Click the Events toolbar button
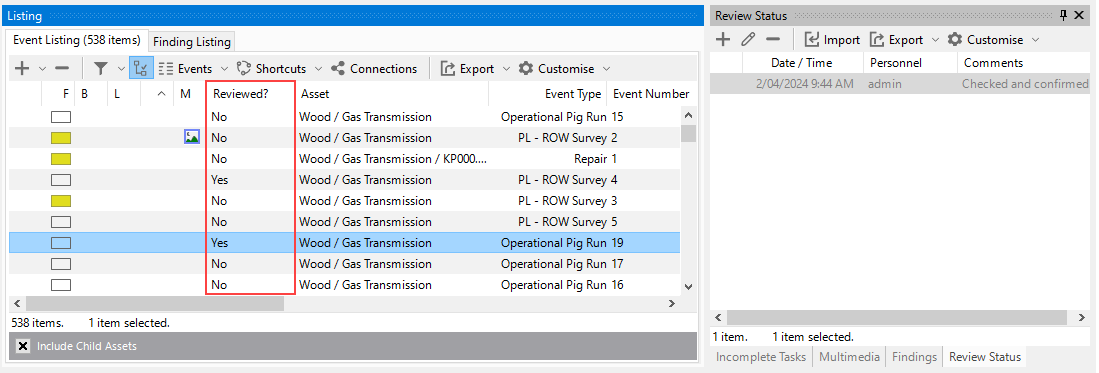 click(185, 69)
